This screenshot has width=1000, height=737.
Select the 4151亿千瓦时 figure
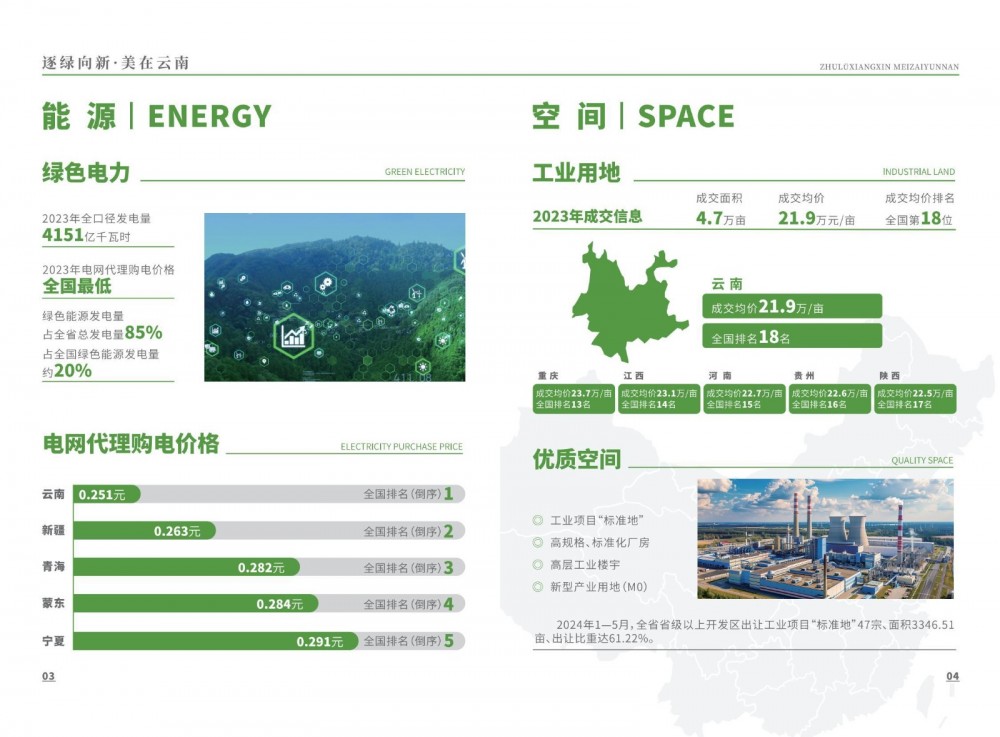click(86, 235)
